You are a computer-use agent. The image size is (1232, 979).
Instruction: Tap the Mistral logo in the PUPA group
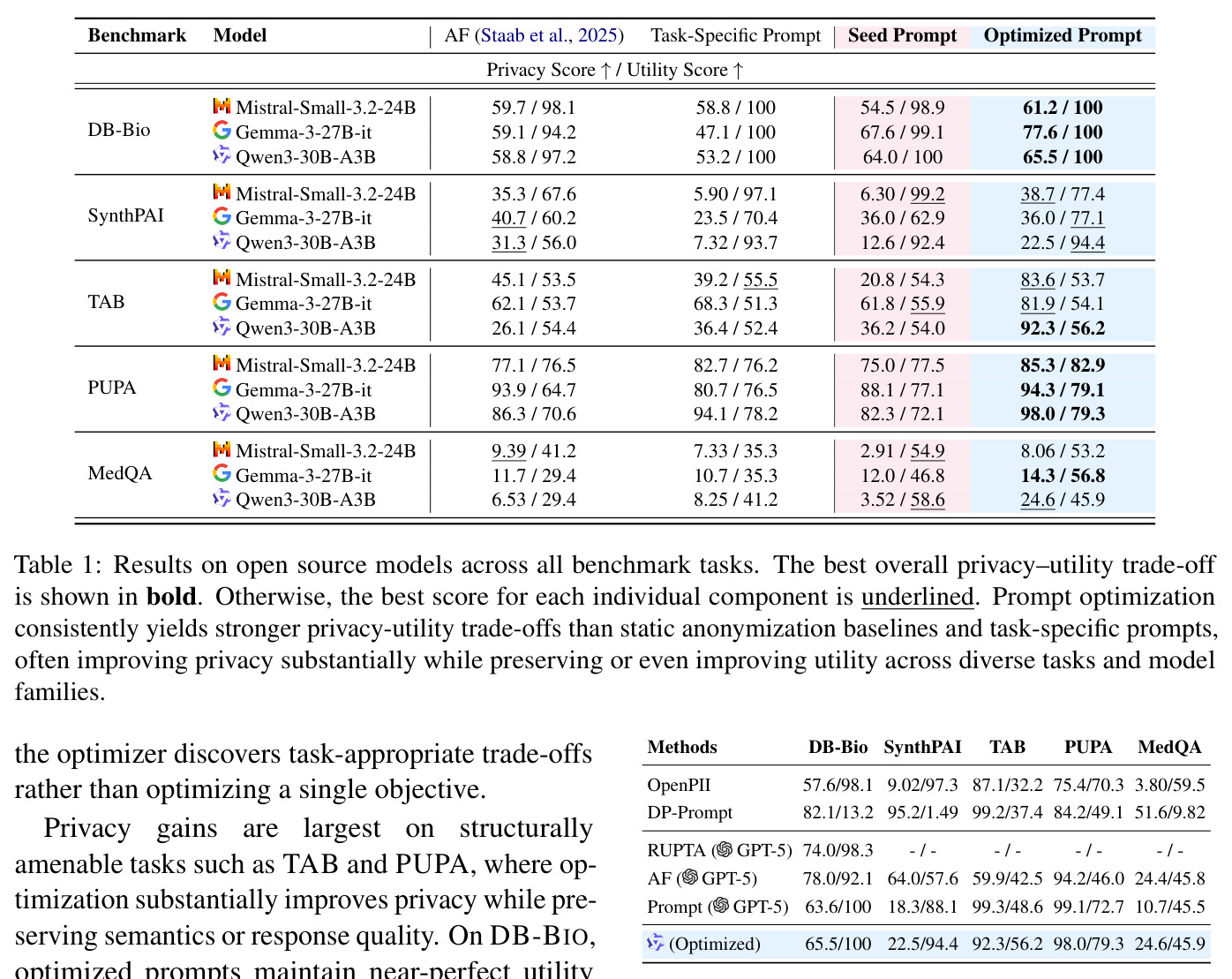click(x=222, y=363)
